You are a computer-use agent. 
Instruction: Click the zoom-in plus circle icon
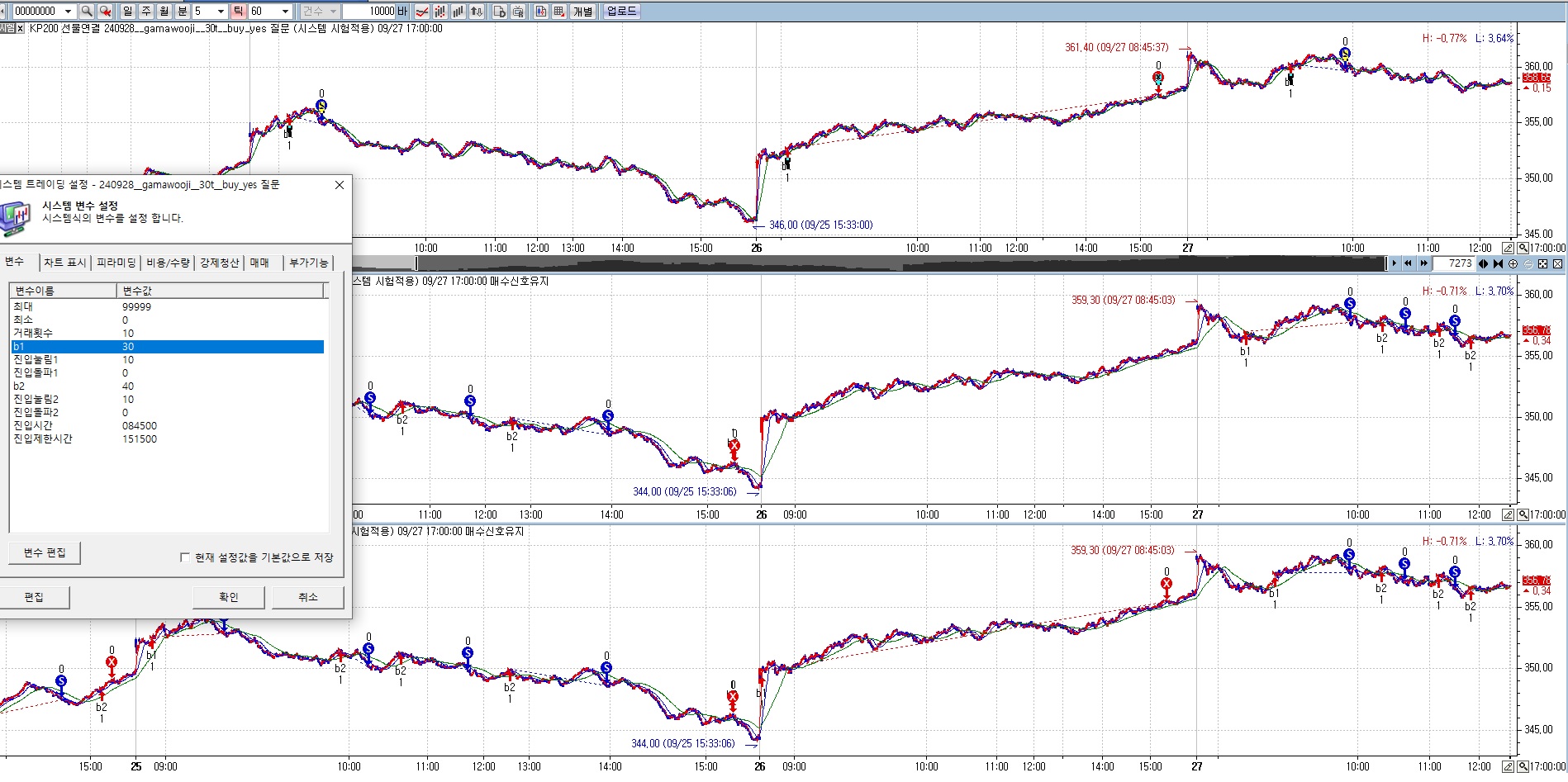coord(1513,263)
